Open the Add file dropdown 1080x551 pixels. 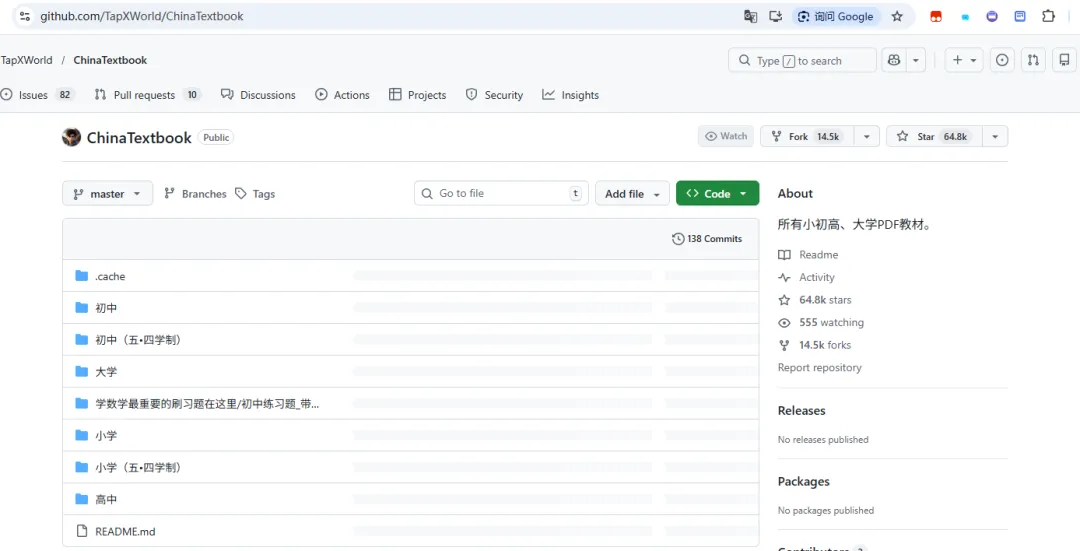click(x=632, y=194)
